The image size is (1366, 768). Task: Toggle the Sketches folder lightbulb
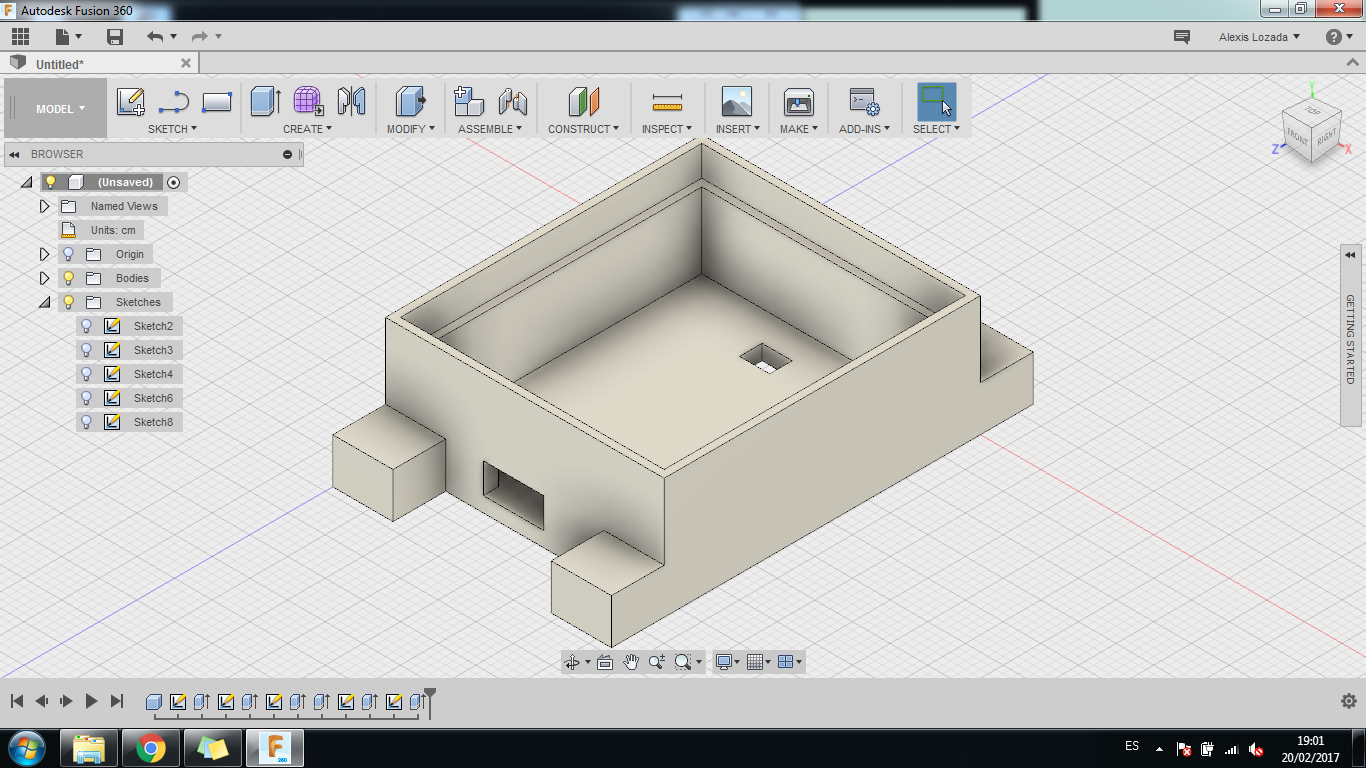coord(69,302)
